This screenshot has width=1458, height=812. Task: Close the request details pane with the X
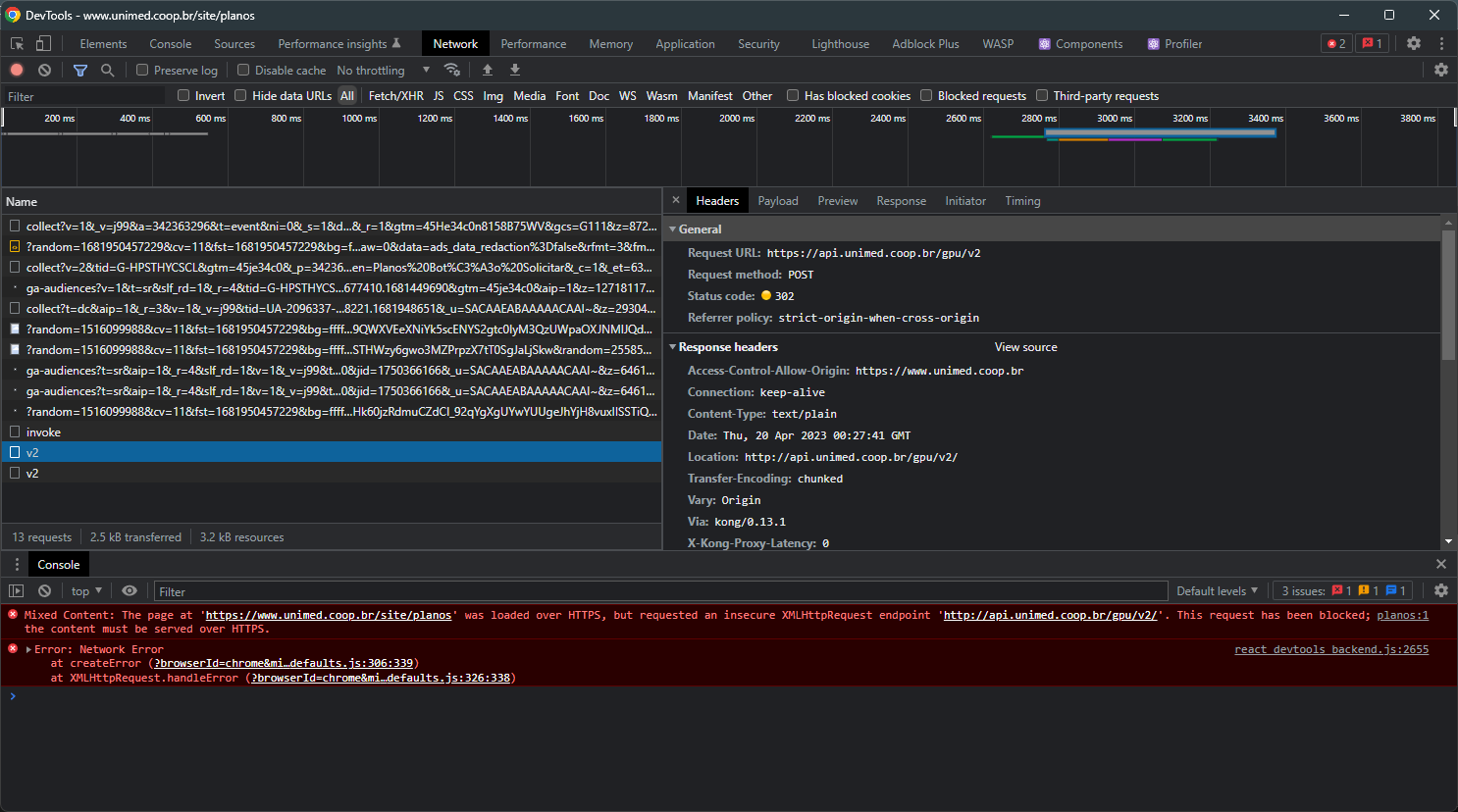[675, 200]
